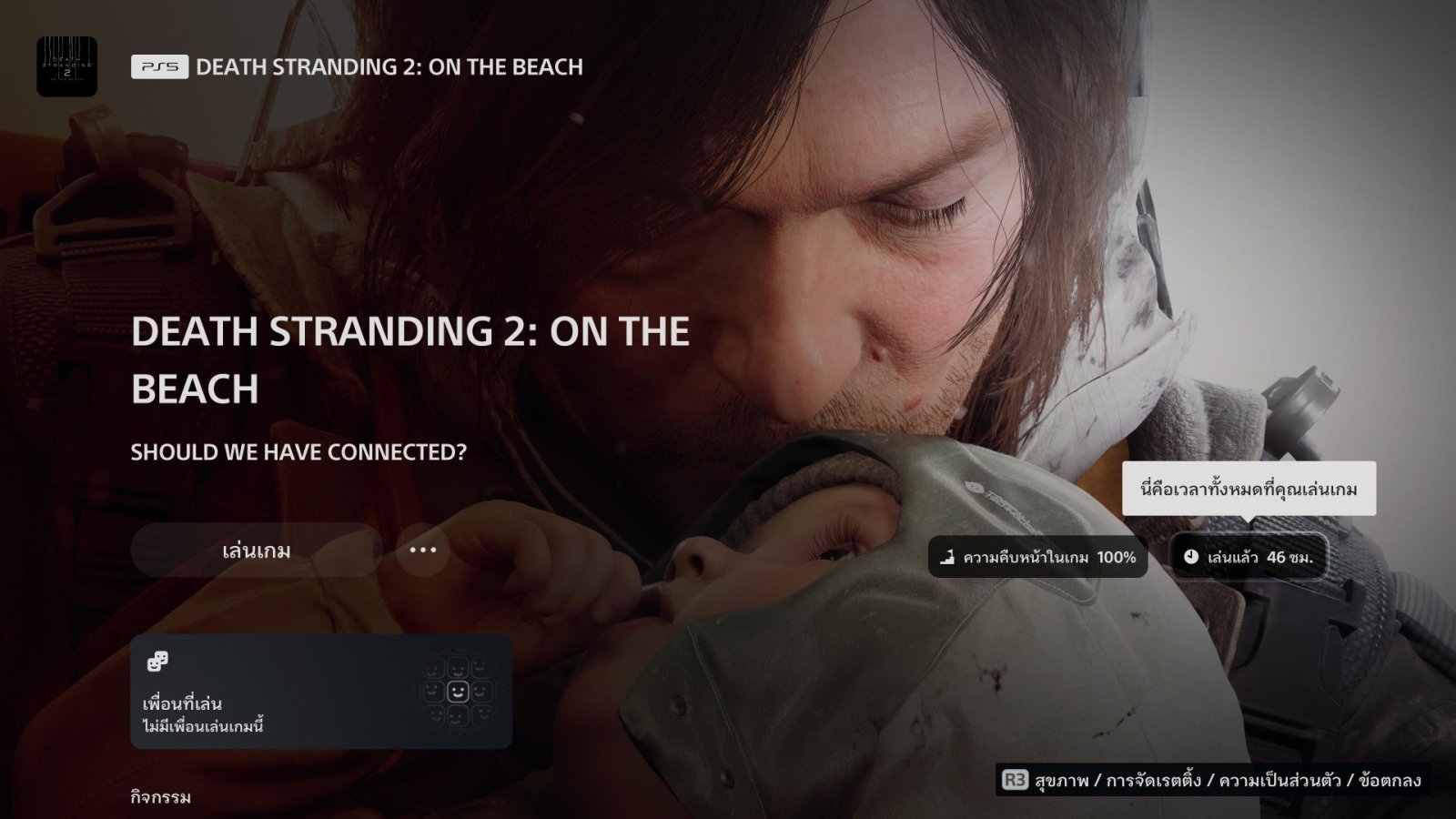Image resolution: width=1456 pixels, height=819 pixels.
Task: Click the top header title DEATH STRANDING 2: ON THE BEACH
Action: click(389, 66)
